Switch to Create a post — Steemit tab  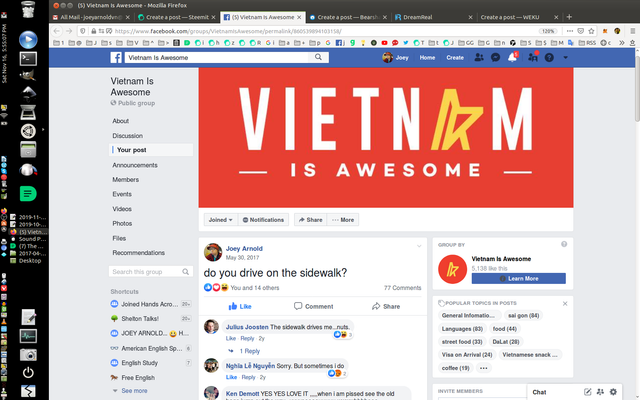click(x=177, y=17)
